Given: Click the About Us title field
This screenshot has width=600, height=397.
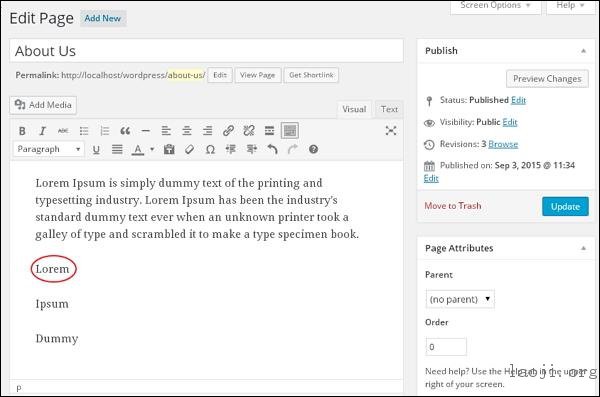Looking at the screenshot, I should point(206,51).
